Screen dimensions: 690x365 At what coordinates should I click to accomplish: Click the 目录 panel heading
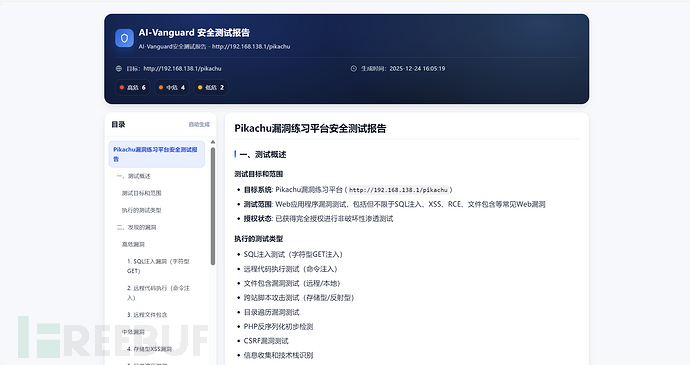coord(118,125)
